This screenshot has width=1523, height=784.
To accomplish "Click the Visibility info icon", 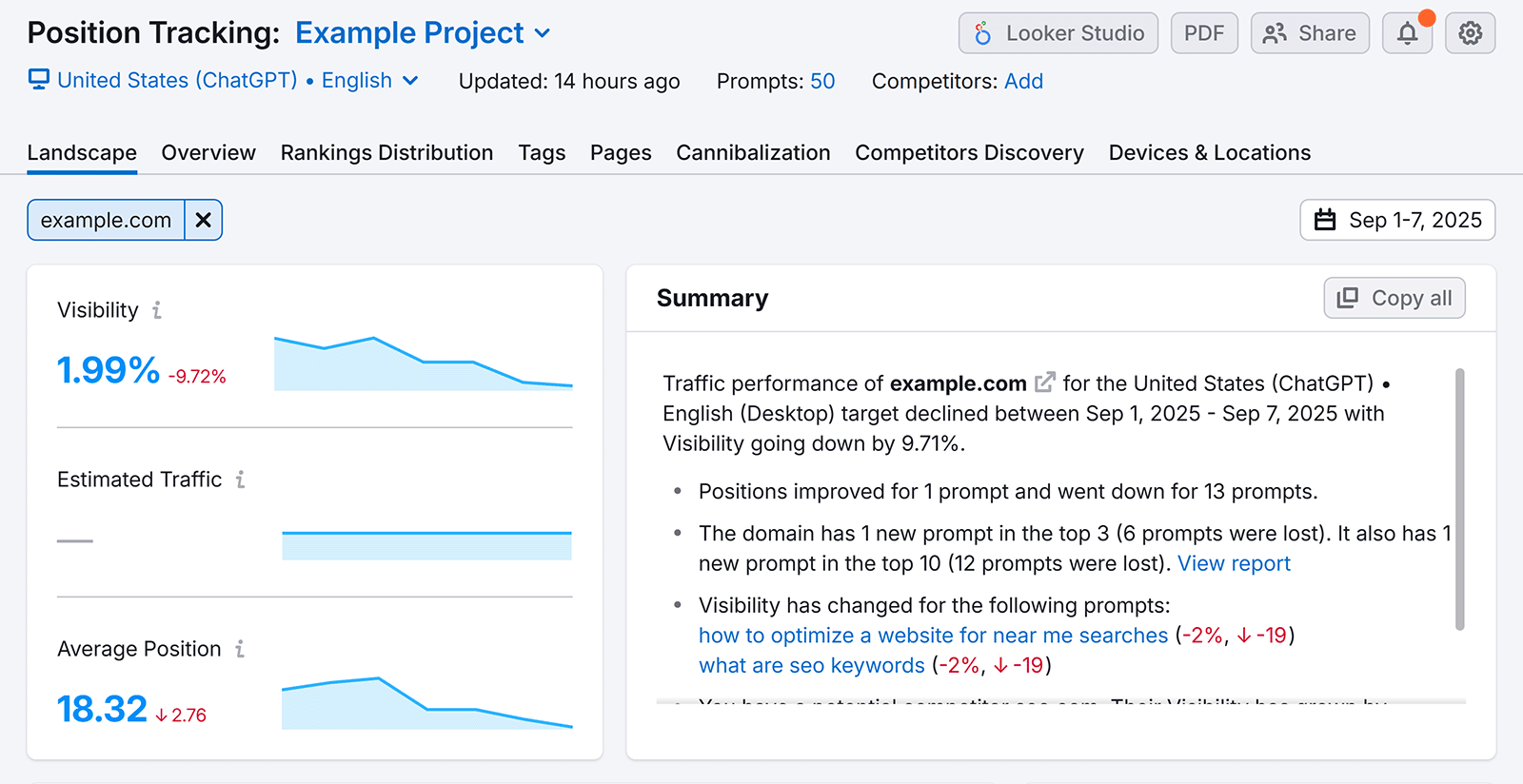I will [157, 310].
